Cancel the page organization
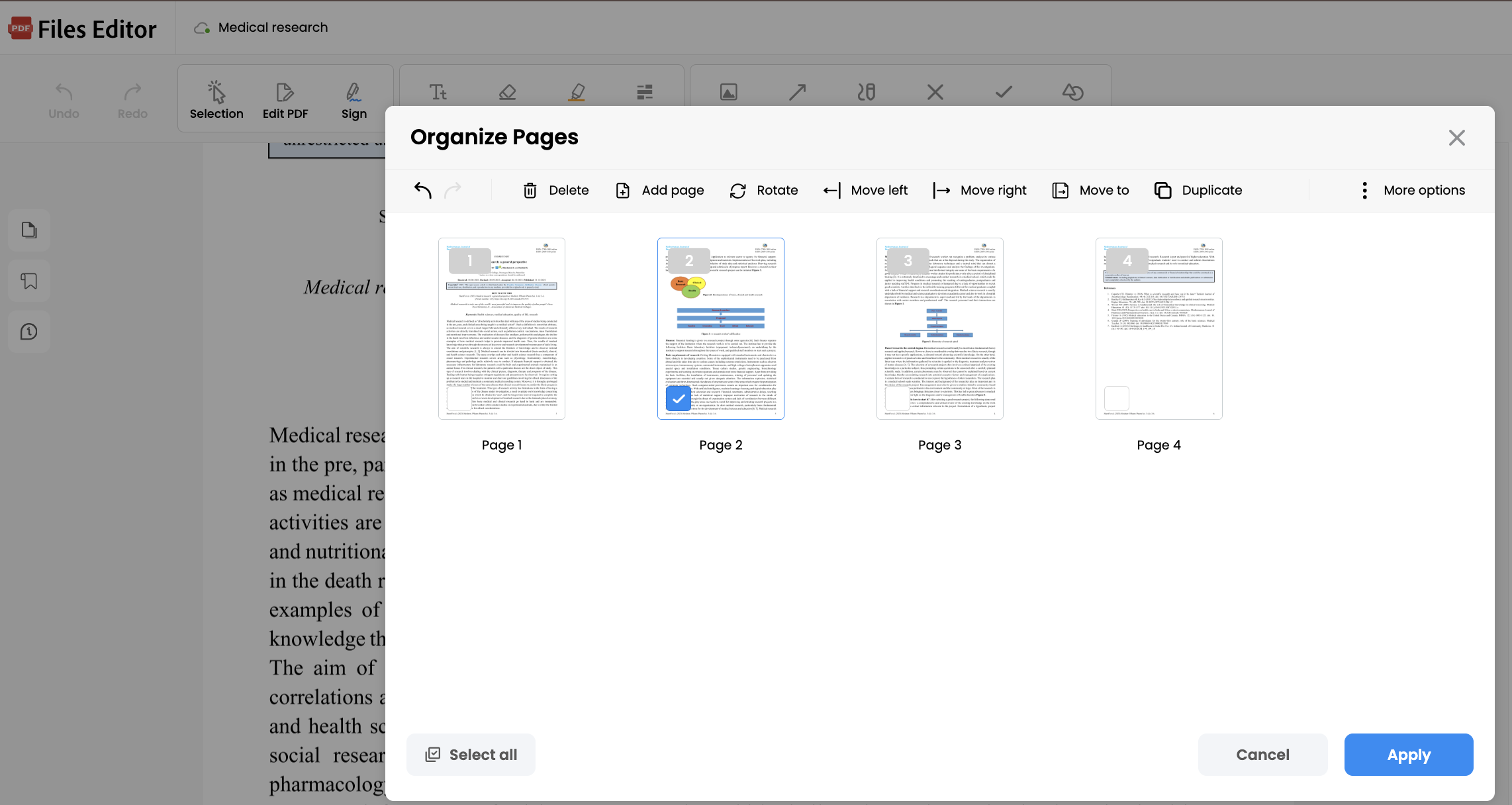This screenshot has height=805, width=1512. tap(1263, 755)
